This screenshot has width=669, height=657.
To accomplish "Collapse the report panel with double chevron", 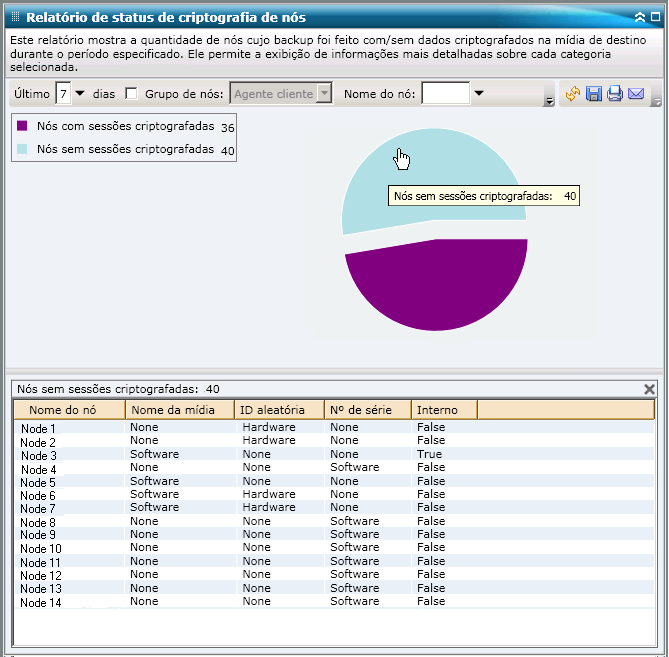I will [640, 17].
